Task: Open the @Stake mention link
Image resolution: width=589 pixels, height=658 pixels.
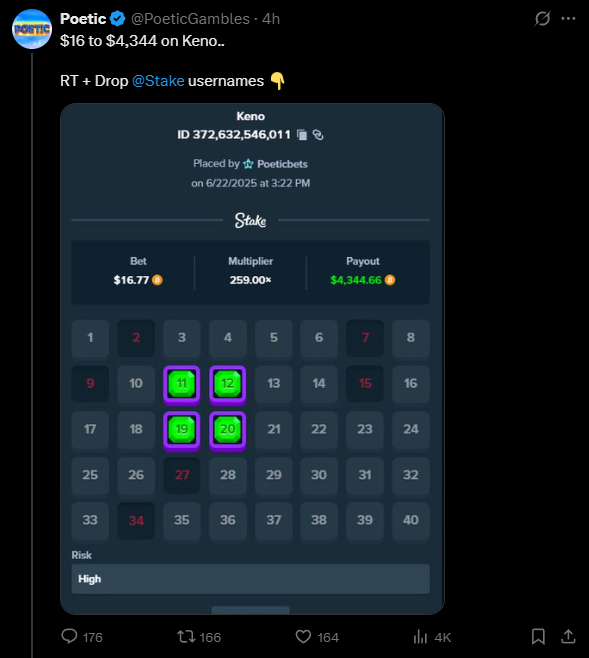Action: 158,81
